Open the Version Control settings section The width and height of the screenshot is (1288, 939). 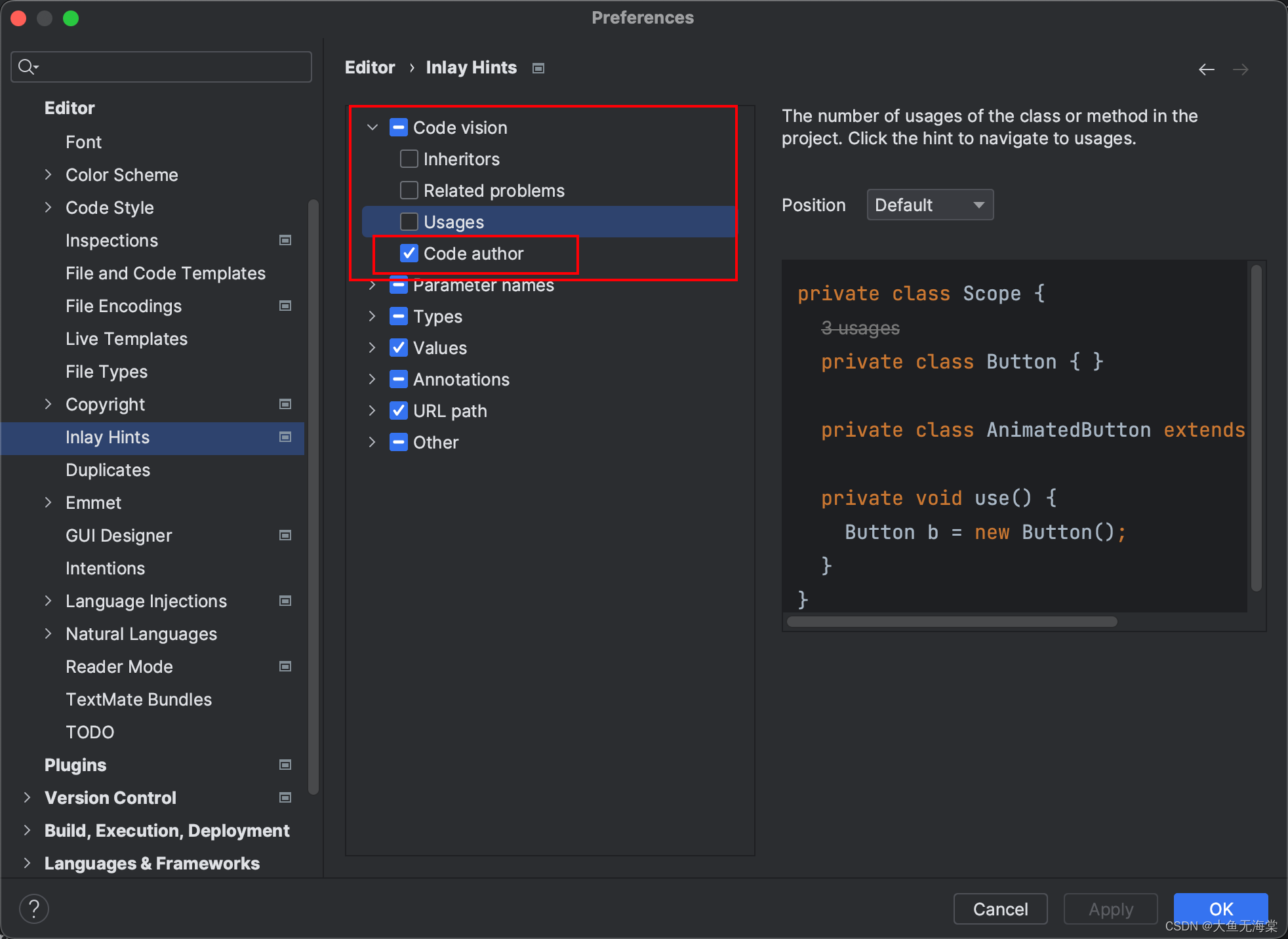pyautogui.click(x=110, y=797)
